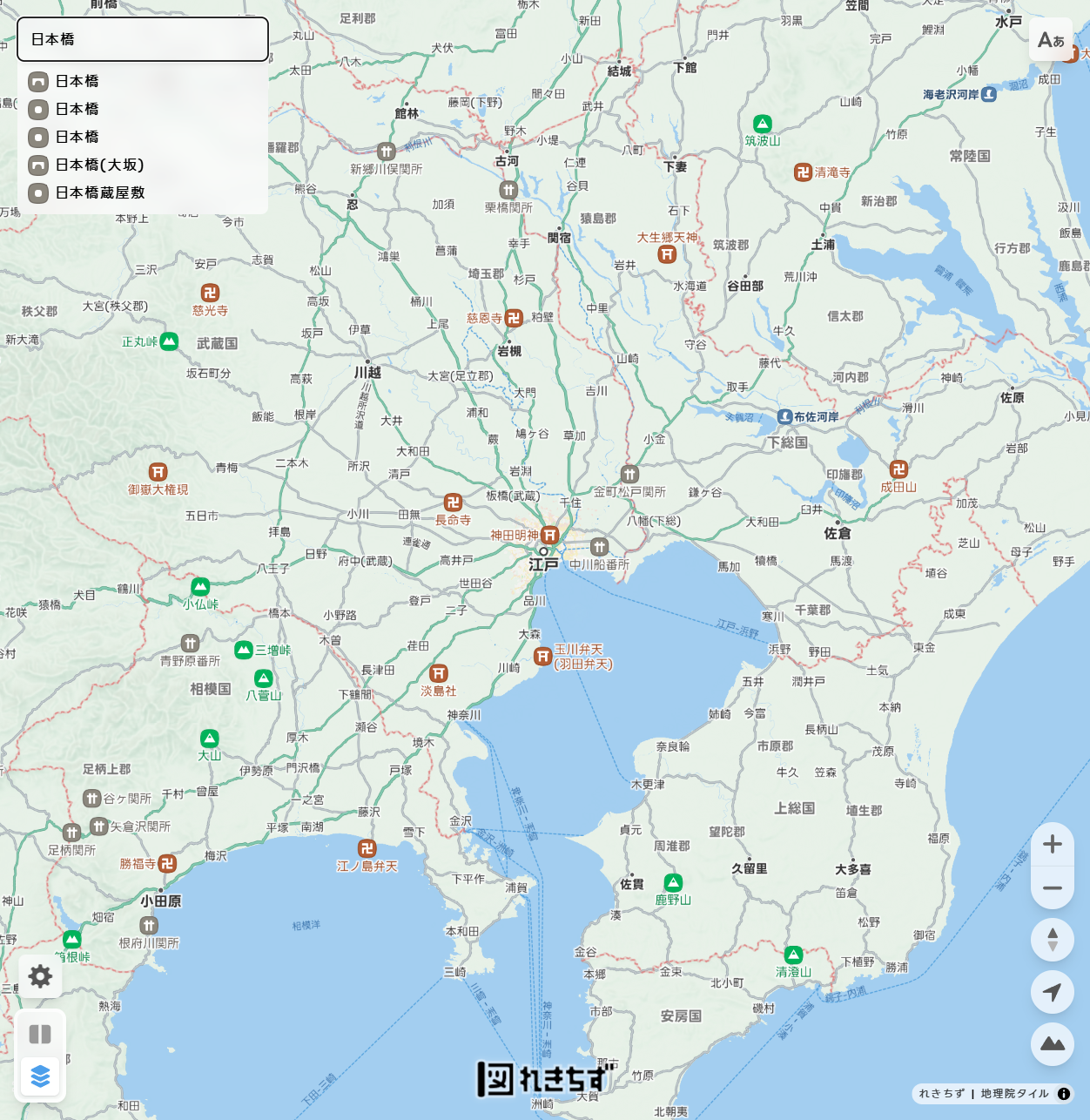Toggle the split view comparison button
This screenshot has height=1120, width=1090.
click(40, 1034)
